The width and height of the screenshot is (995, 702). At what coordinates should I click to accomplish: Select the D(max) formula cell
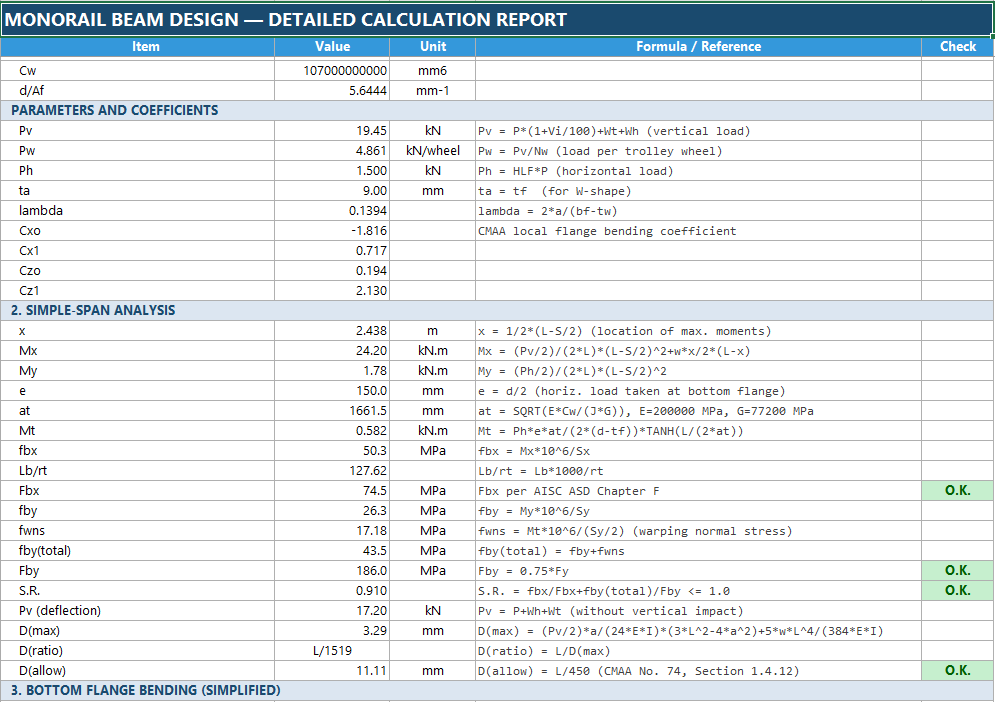coord(698,631)
